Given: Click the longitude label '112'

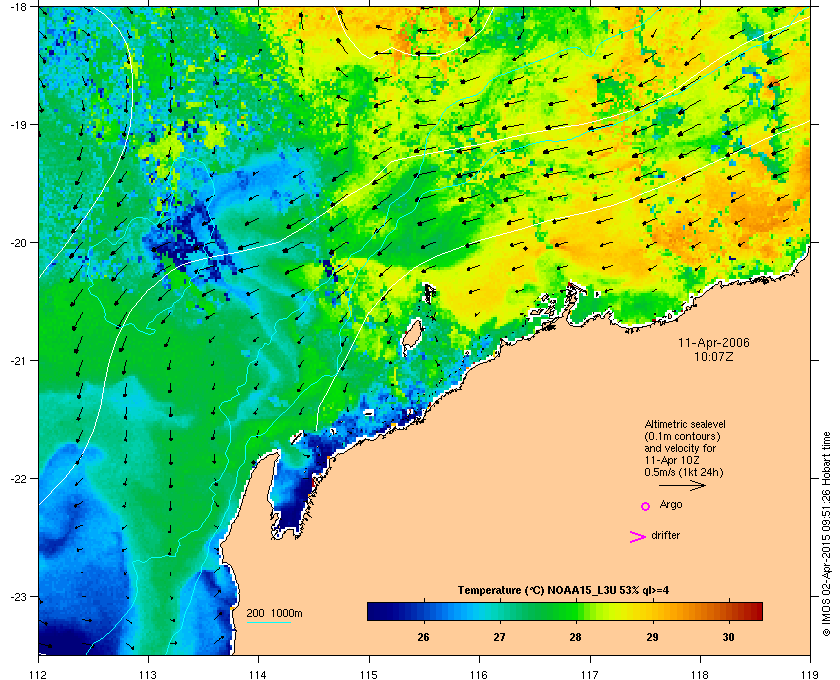Looking at the screenshot, I should click(39, 675).
